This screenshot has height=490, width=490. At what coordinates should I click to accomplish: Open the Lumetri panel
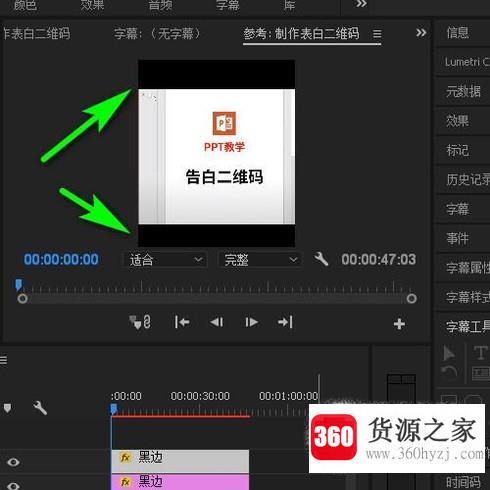coord(467,62)
